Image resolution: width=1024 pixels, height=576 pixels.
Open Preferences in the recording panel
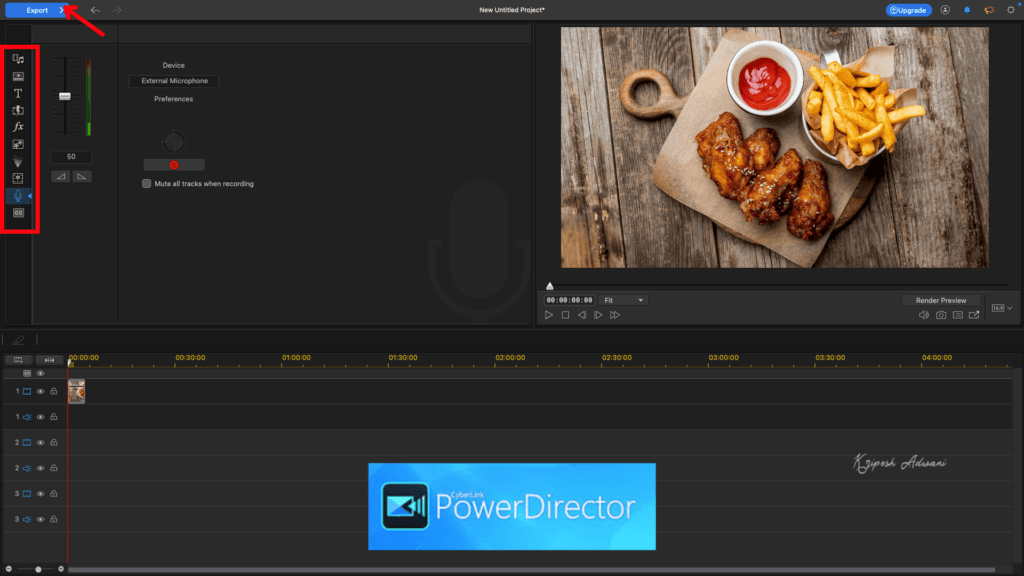pyautogui.click(x=173, y=98)
